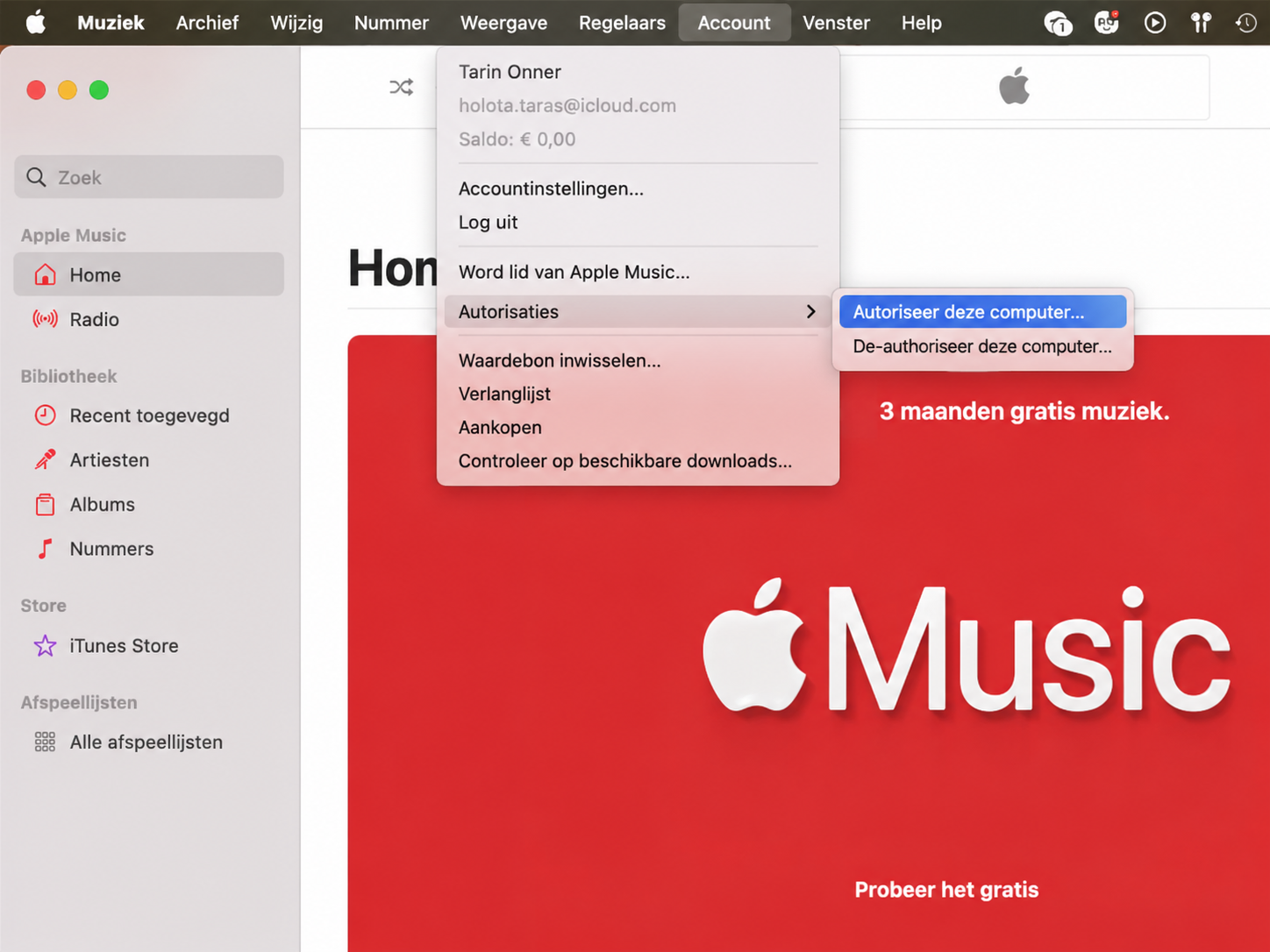Select the Autorisaties menu entry

point(638,311)
